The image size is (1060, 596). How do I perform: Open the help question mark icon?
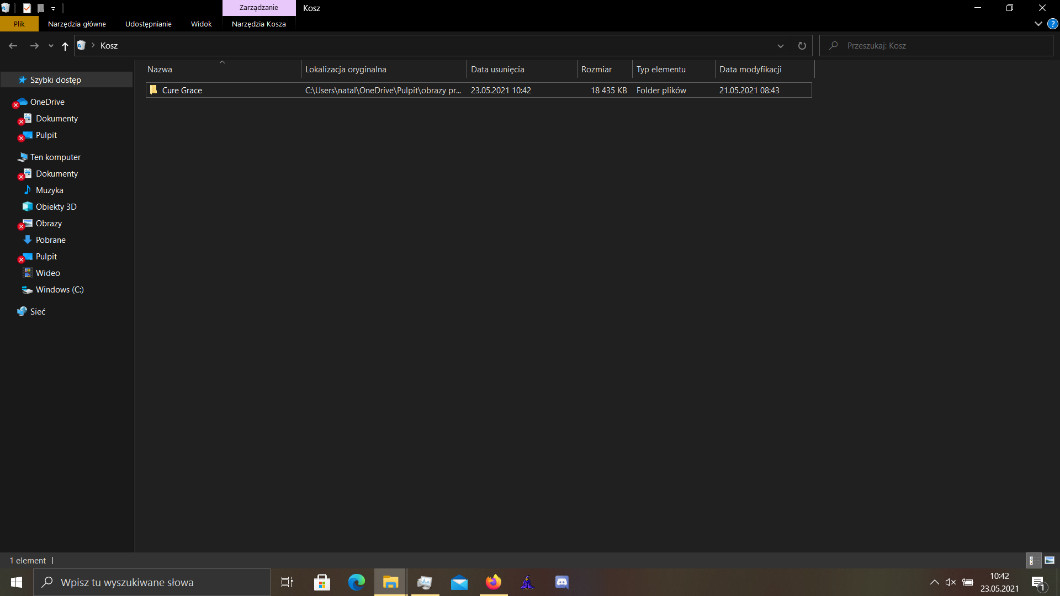(1051, 24)
